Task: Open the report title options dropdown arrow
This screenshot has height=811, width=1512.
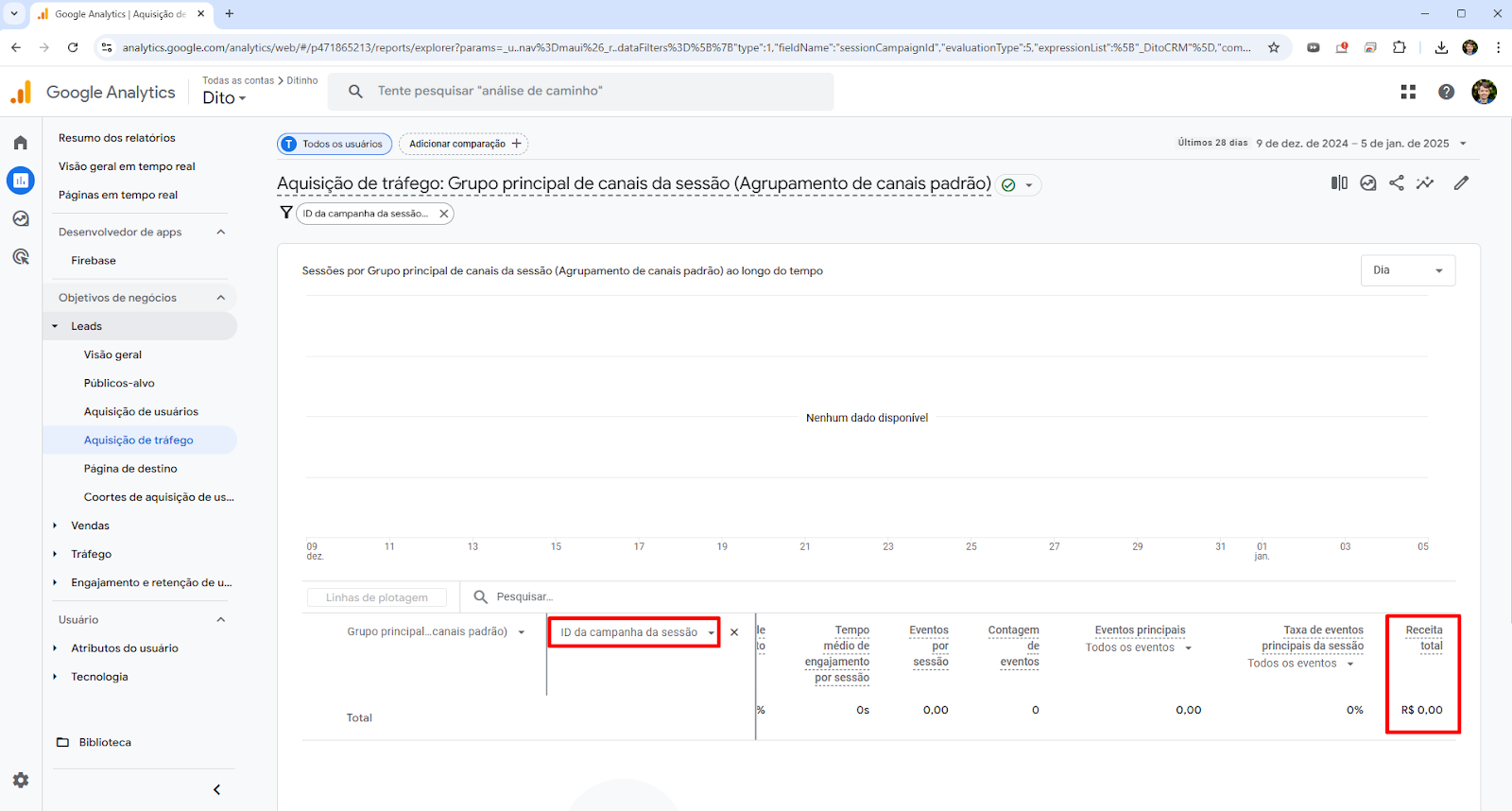Action: [x=1029, y=185]
